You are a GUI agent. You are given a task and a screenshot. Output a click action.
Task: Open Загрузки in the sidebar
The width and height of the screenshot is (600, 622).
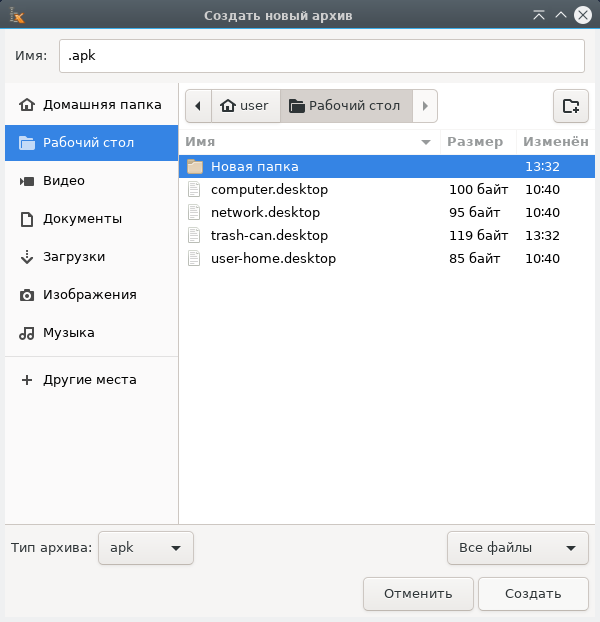tap(73, 257)
